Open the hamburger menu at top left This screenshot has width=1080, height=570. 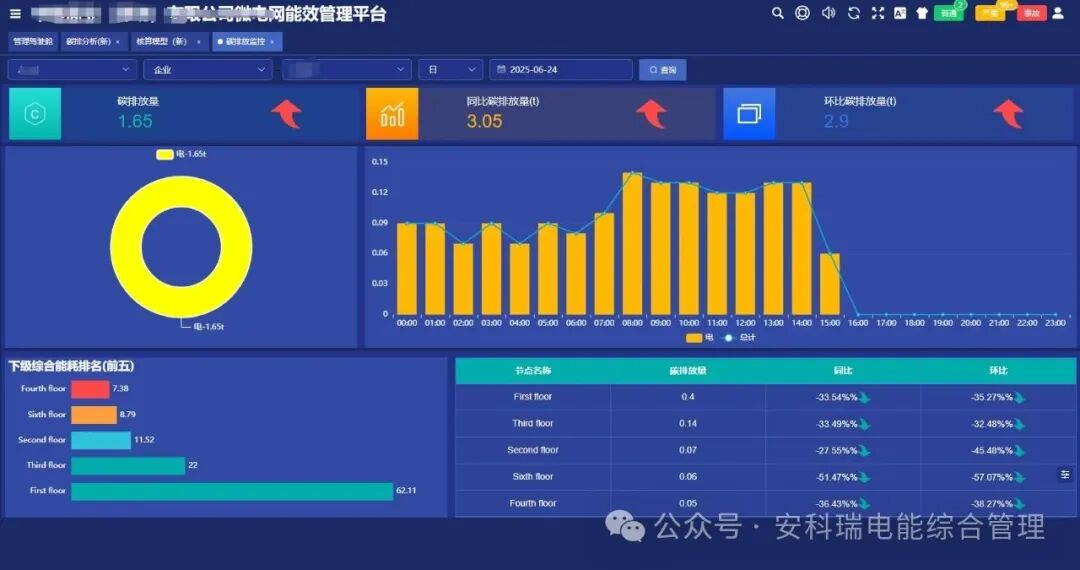15,14
